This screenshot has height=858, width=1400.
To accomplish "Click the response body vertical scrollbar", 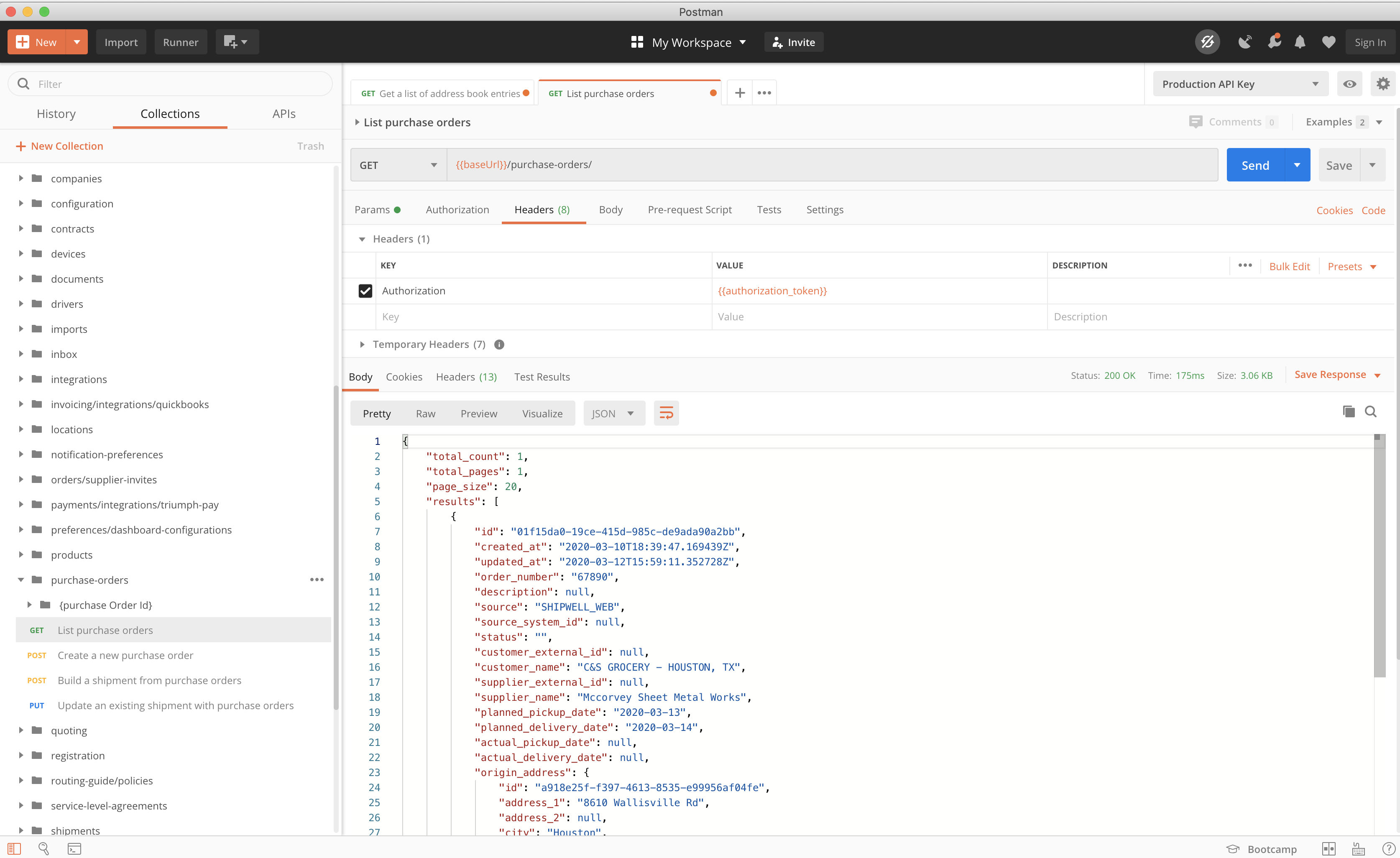I will pos(1379,557).
